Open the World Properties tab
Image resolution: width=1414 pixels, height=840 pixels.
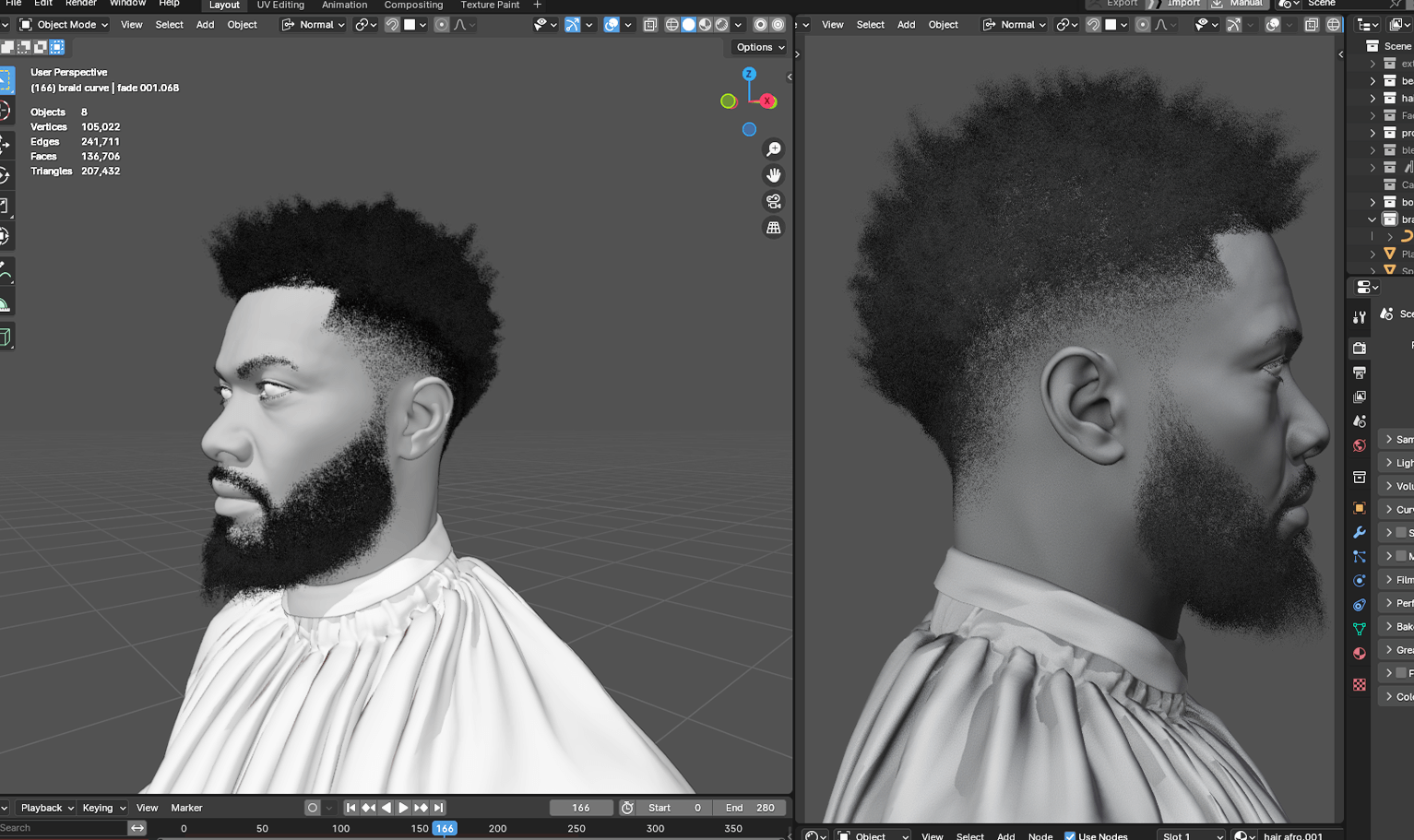[1360, 445]
